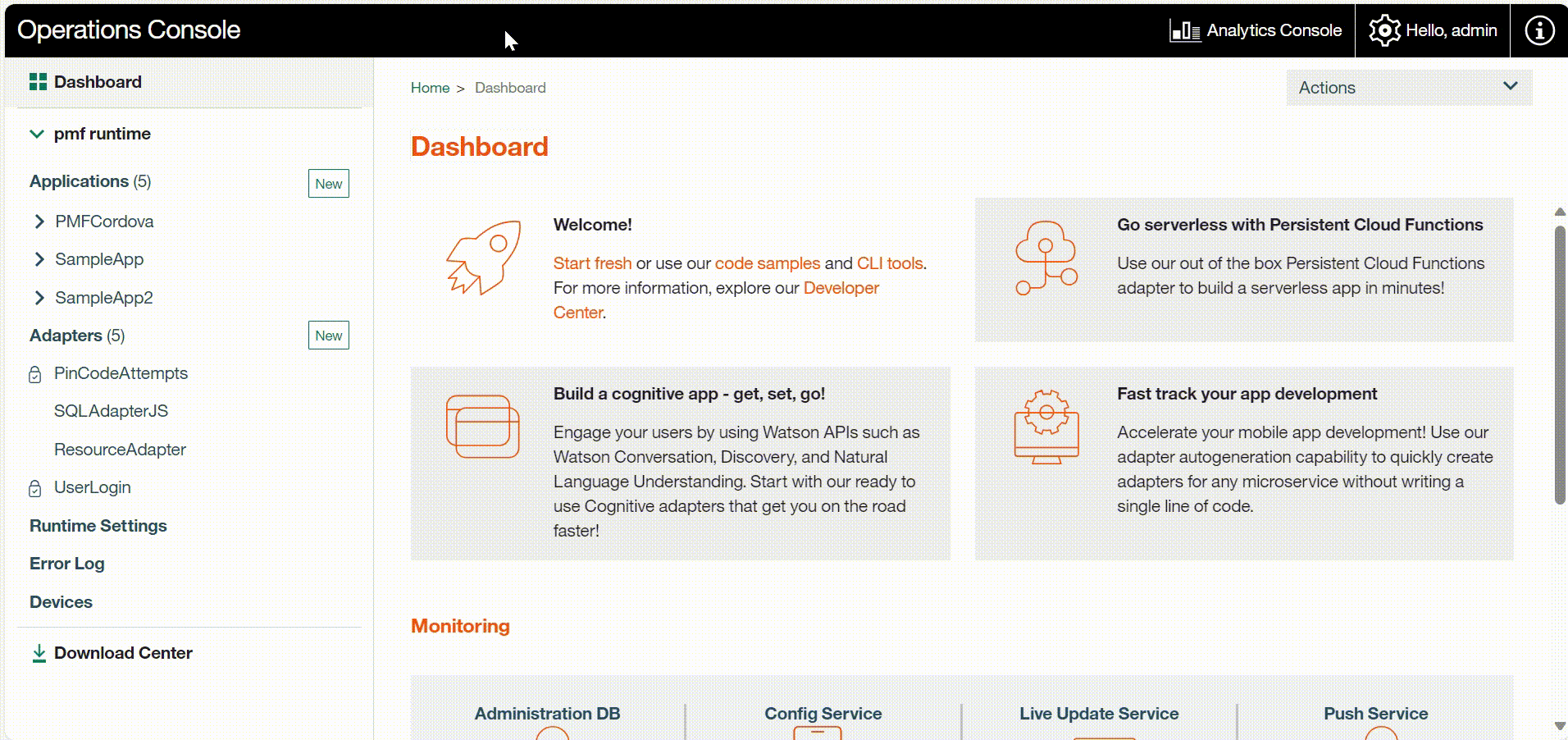Open the Error Log menu item
This screenshot has width=1568, height=740.
point(67,564)
